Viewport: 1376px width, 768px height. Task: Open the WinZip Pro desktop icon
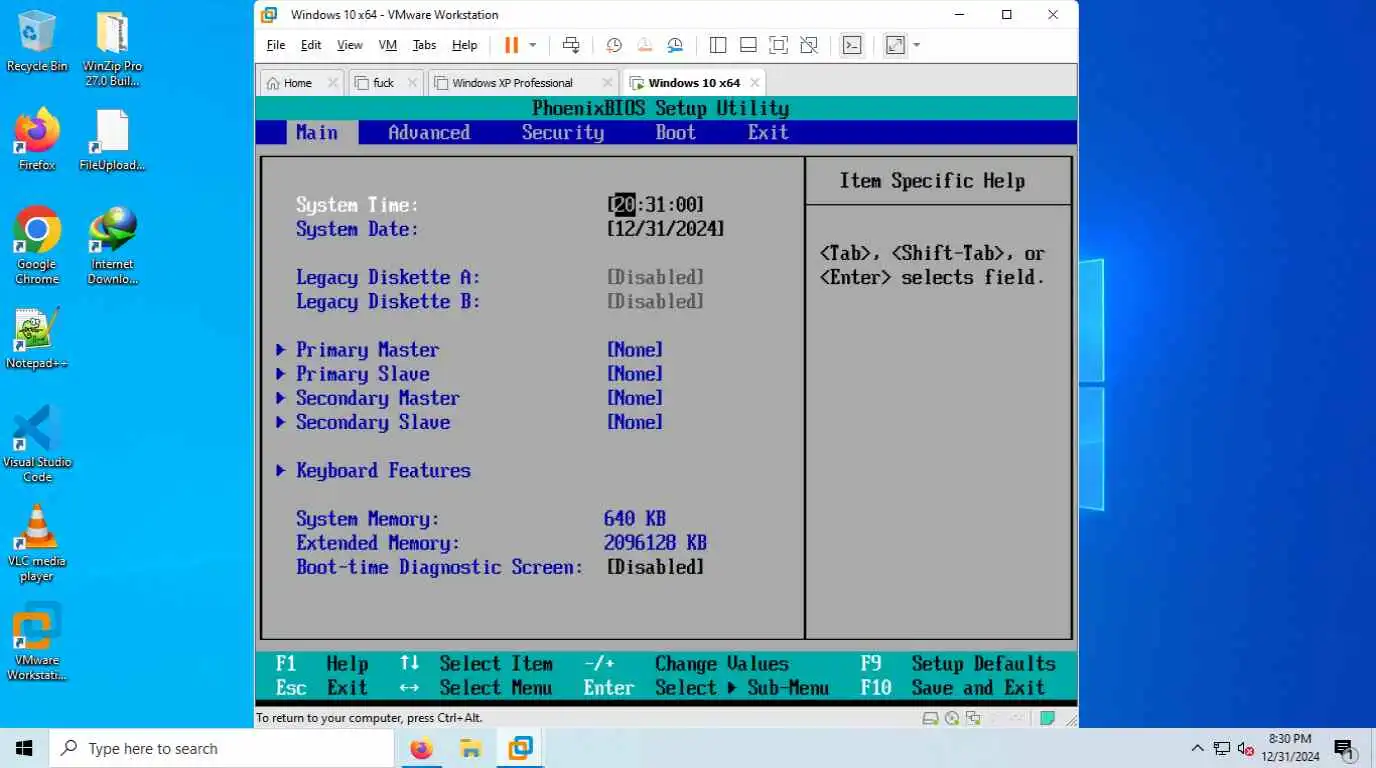(x=112, y=48)
